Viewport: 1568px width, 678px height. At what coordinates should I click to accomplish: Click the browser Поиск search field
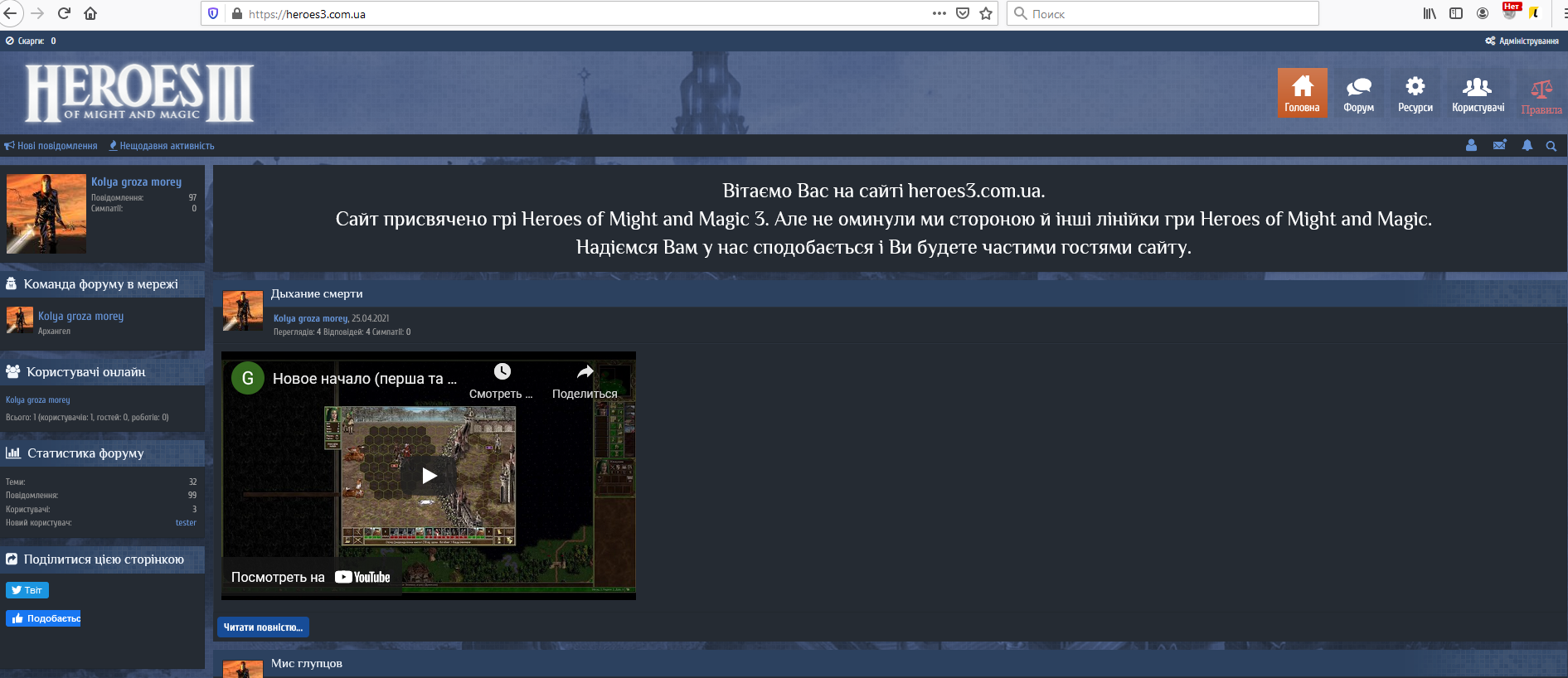click(x=1163, y=13)
